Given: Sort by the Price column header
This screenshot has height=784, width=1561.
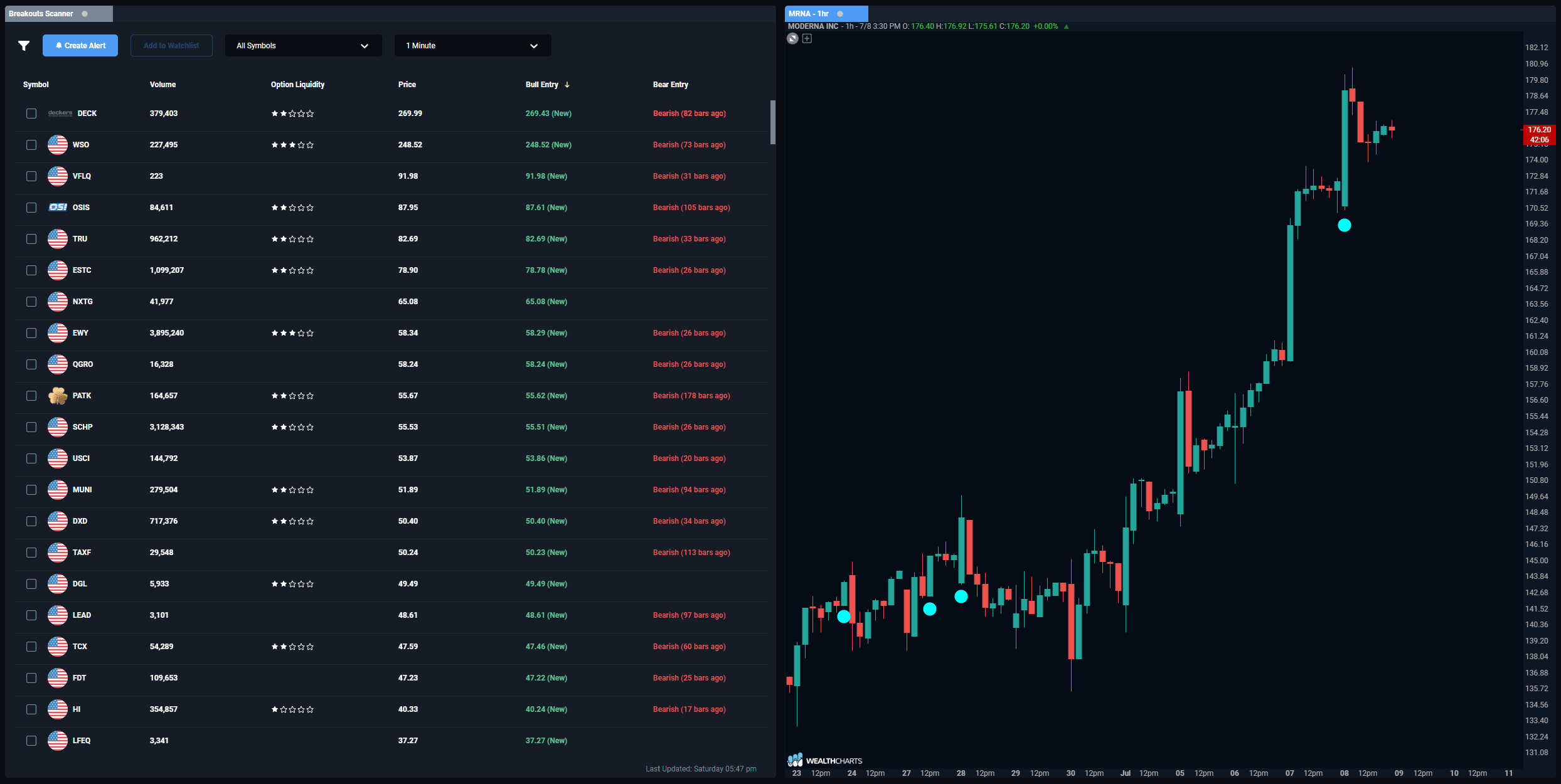Looking at the screenshot, I should [407, 85].
